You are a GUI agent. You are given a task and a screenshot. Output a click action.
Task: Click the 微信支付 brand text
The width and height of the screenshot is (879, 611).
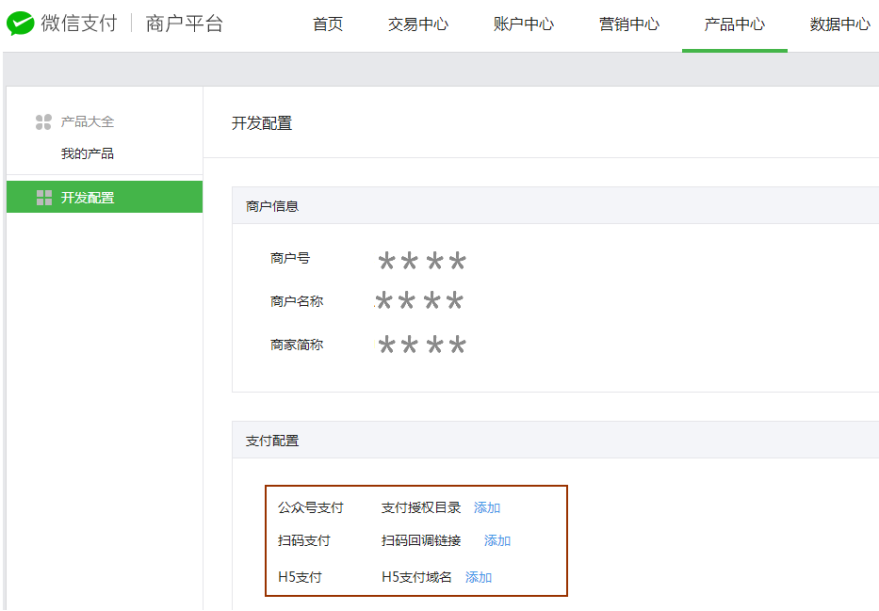79,24
